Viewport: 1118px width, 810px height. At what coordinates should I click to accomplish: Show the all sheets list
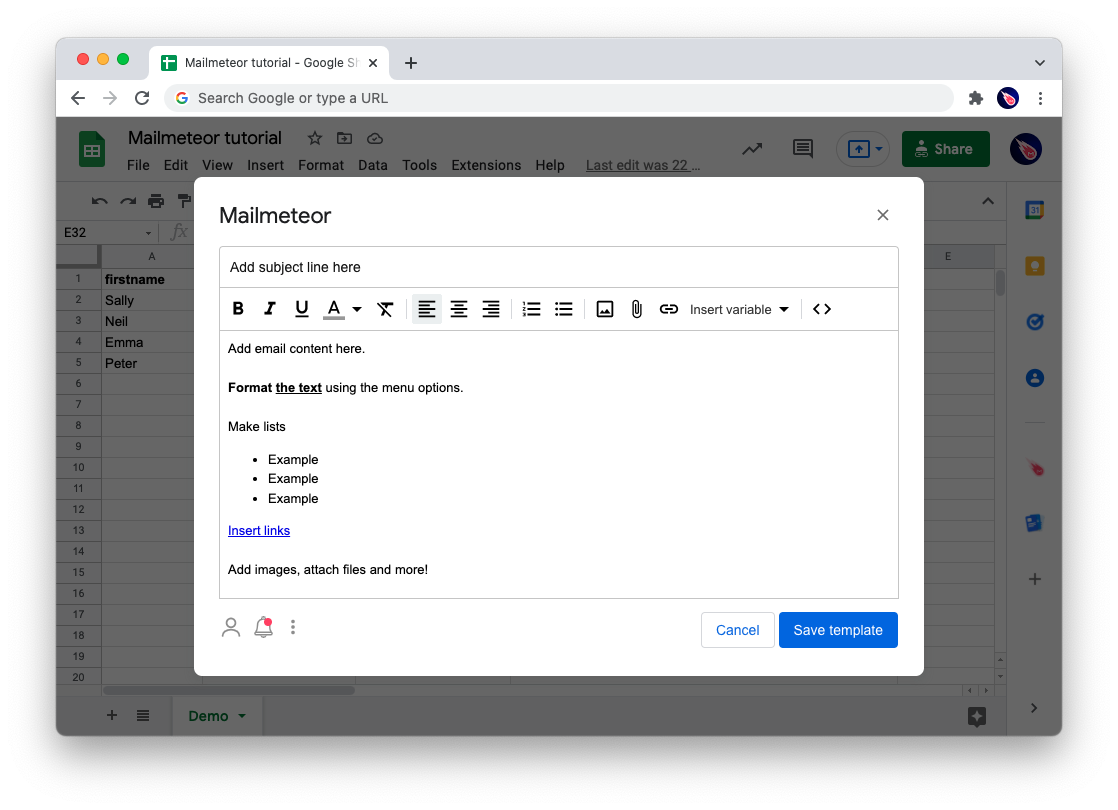(x=143, y=715)
